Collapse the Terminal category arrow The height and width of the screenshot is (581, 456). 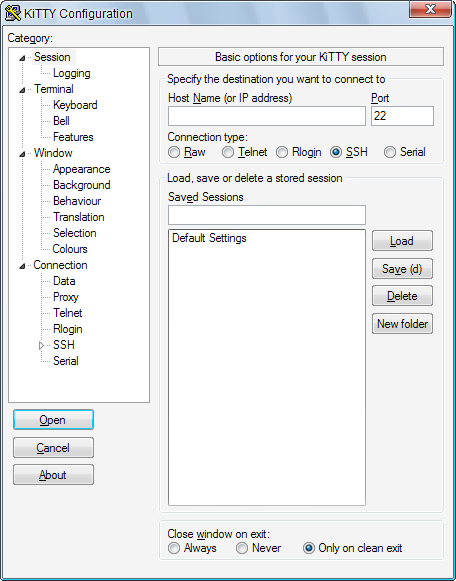coord(23,90)
